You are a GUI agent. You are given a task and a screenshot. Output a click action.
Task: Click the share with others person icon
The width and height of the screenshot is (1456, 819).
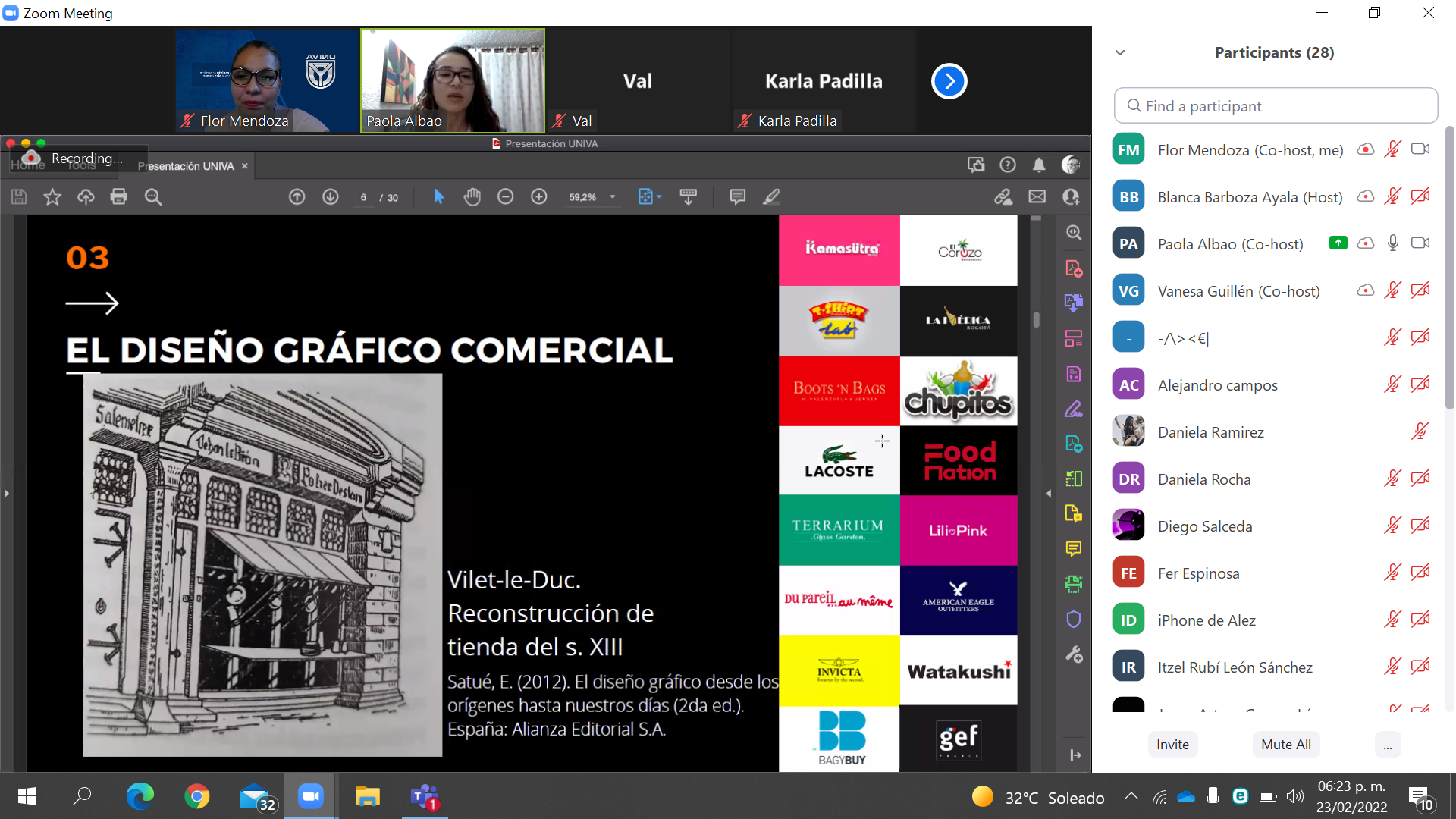(x=1071, y=197)
